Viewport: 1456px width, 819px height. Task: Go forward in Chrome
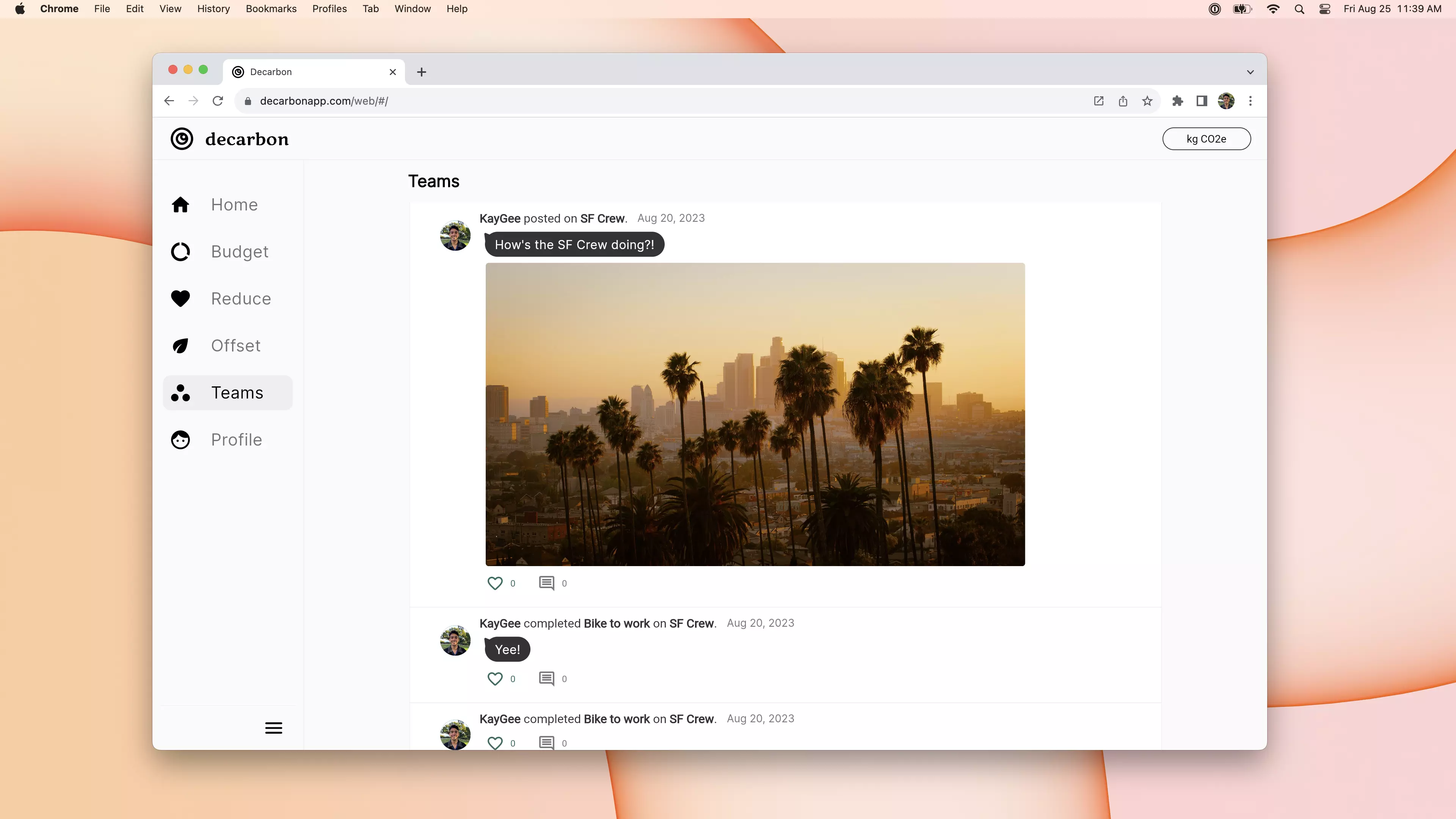click(193, 101)
